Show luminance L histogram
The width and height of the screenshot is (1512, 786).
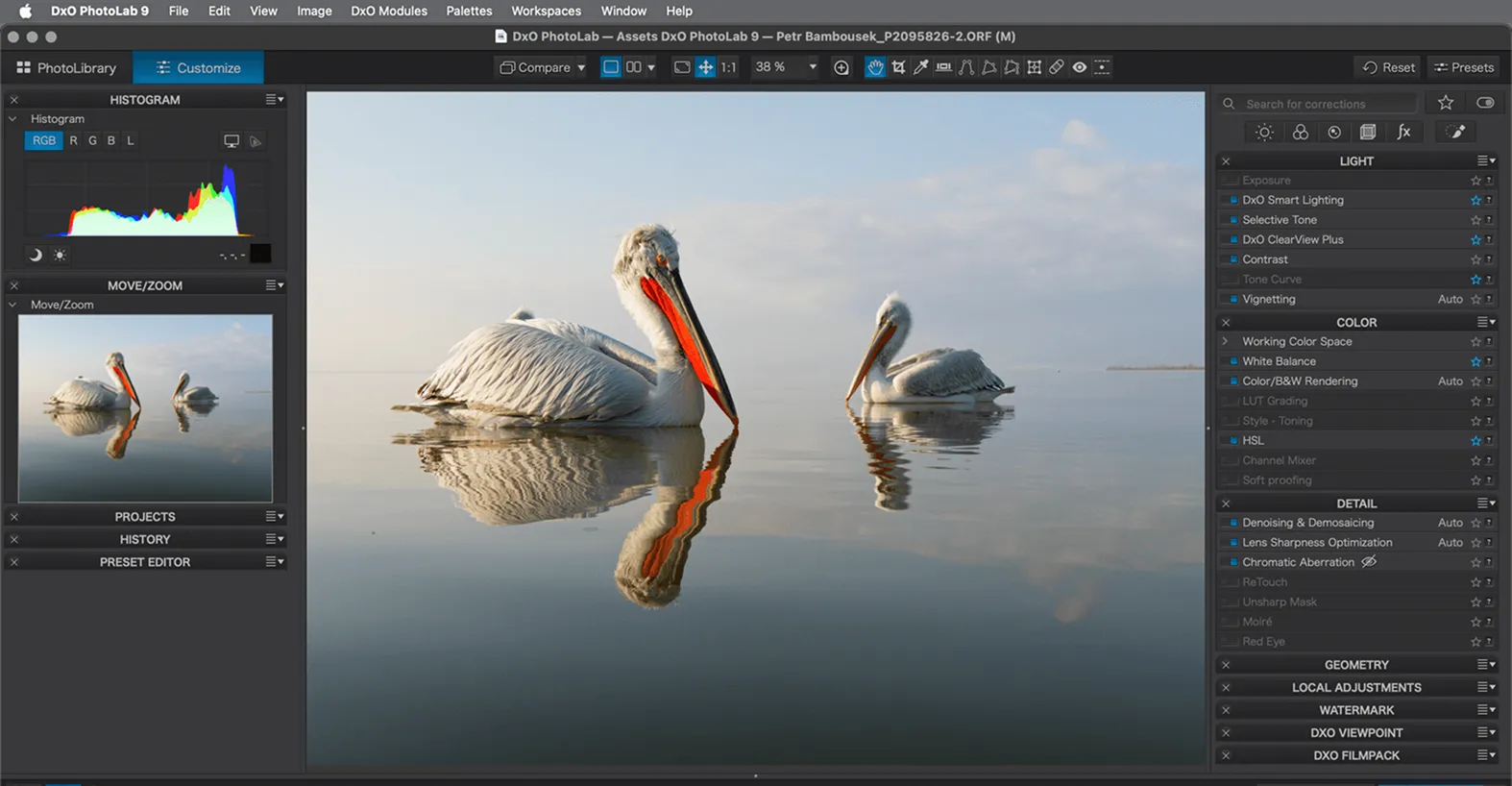[x=131, y=140]
